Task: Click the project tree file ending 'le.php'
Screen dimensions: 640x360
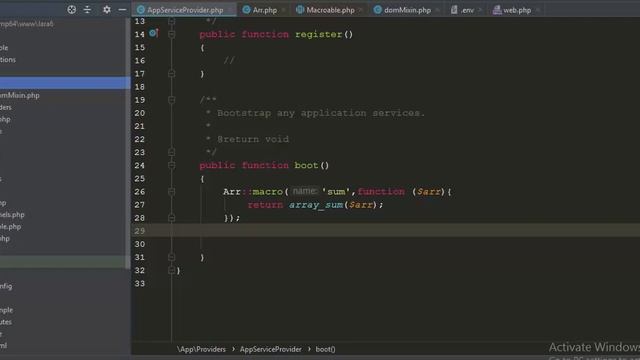Action: 11,227
